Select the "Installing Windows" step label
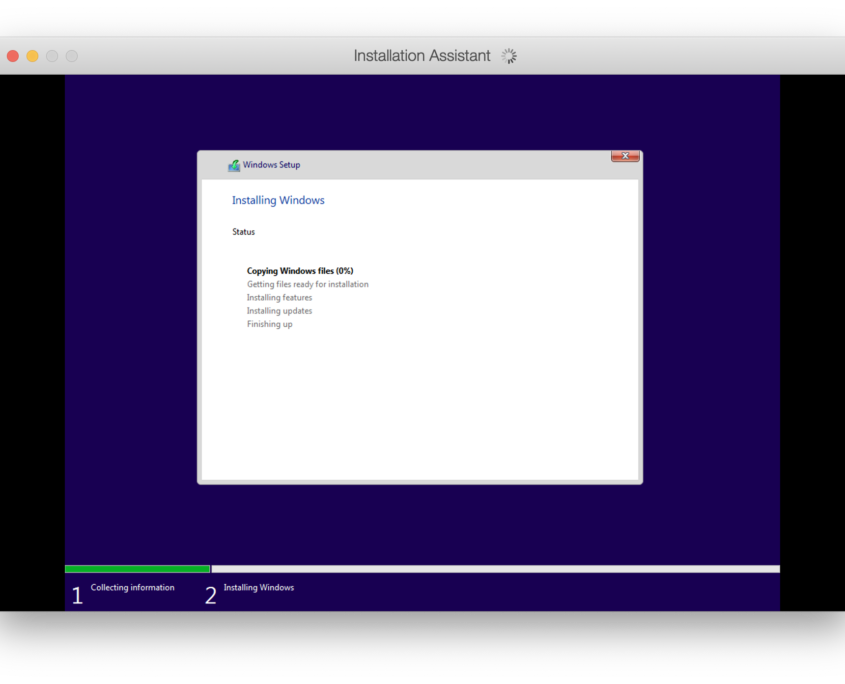 click(258, 587)
